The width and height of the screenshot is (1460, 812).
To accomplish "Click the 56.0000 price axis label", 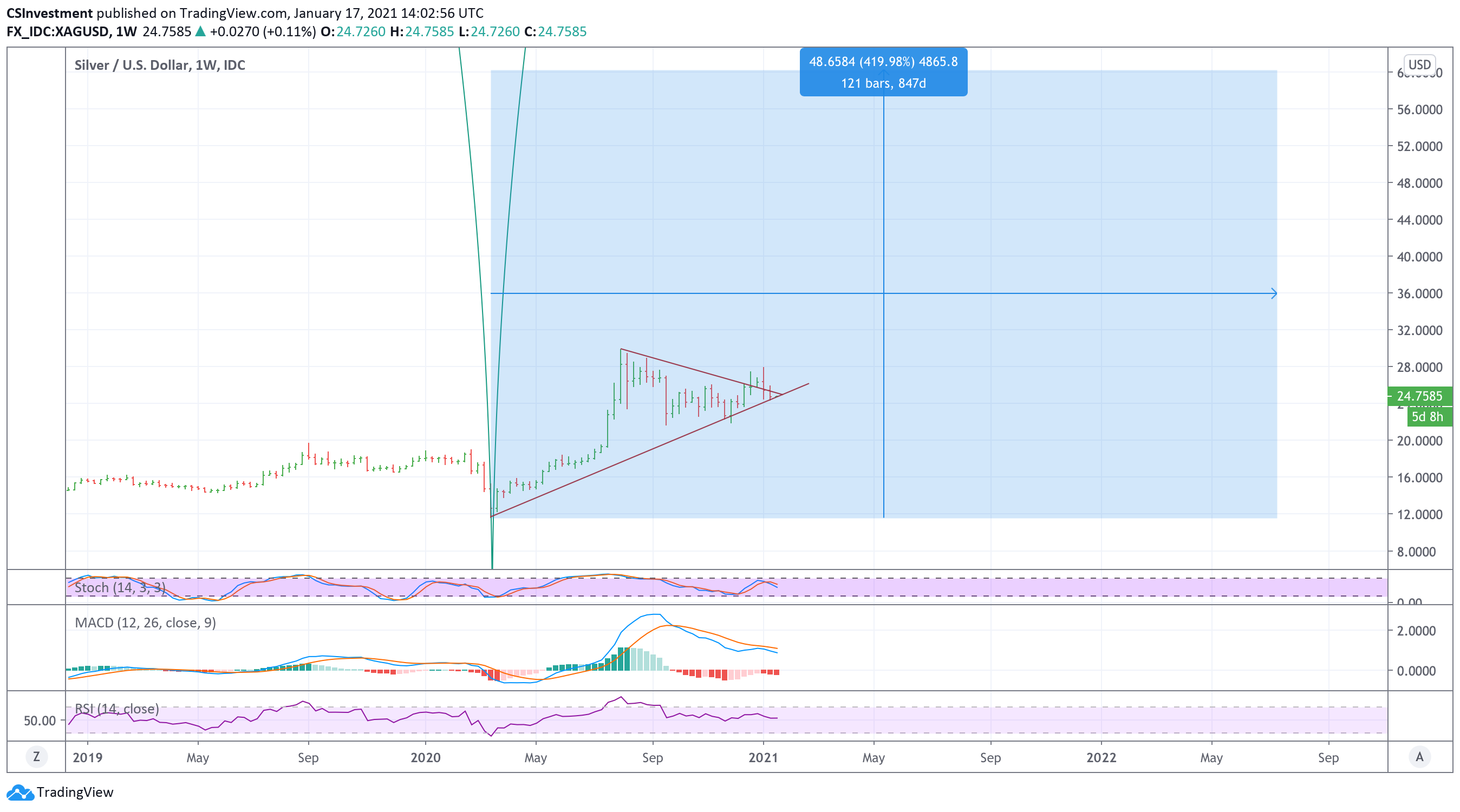I will coord(1419,109).
